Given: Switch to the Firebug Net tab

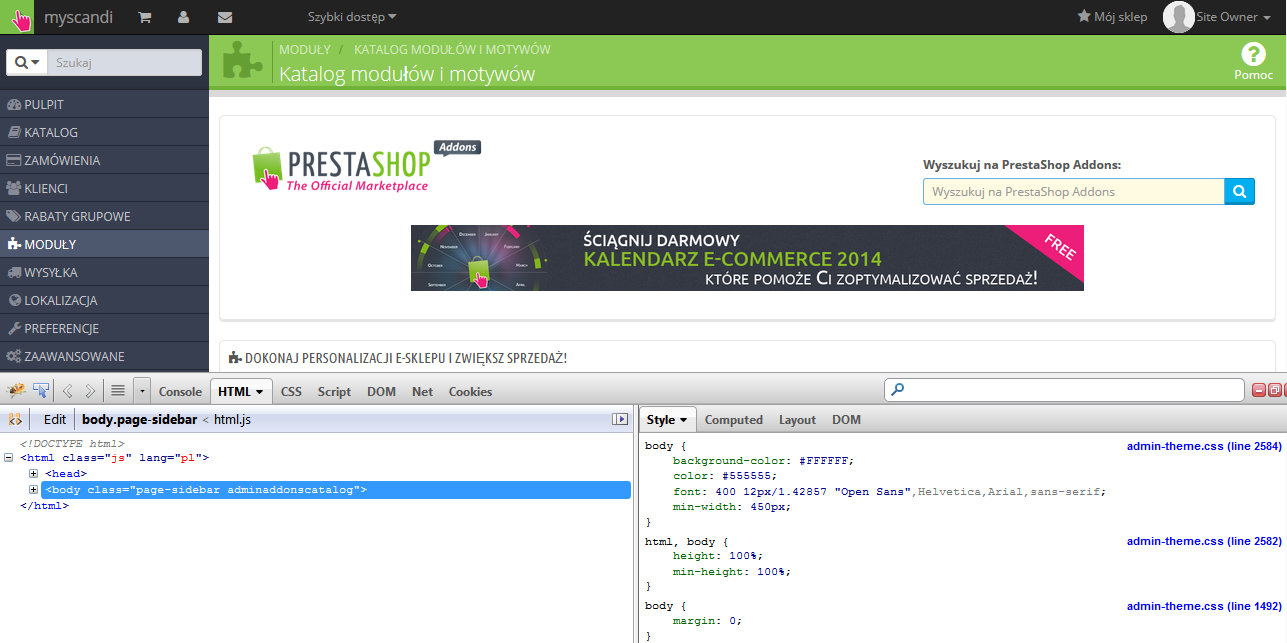Looking at the screenshot, I should click(x=422, y=392).
